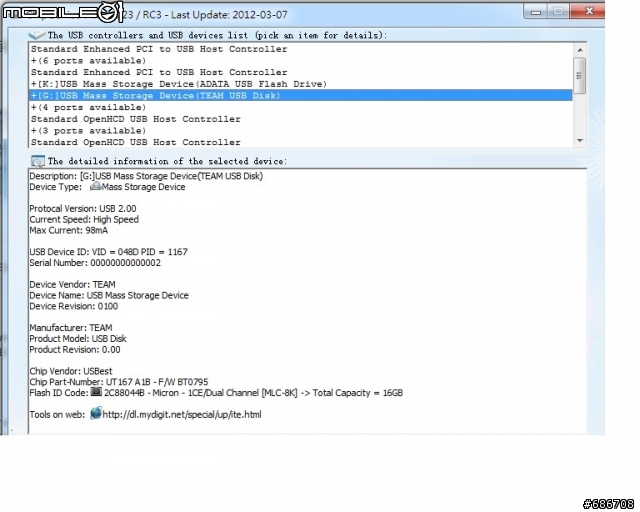Close the ChipGenius window

click(x=588, y=11)
